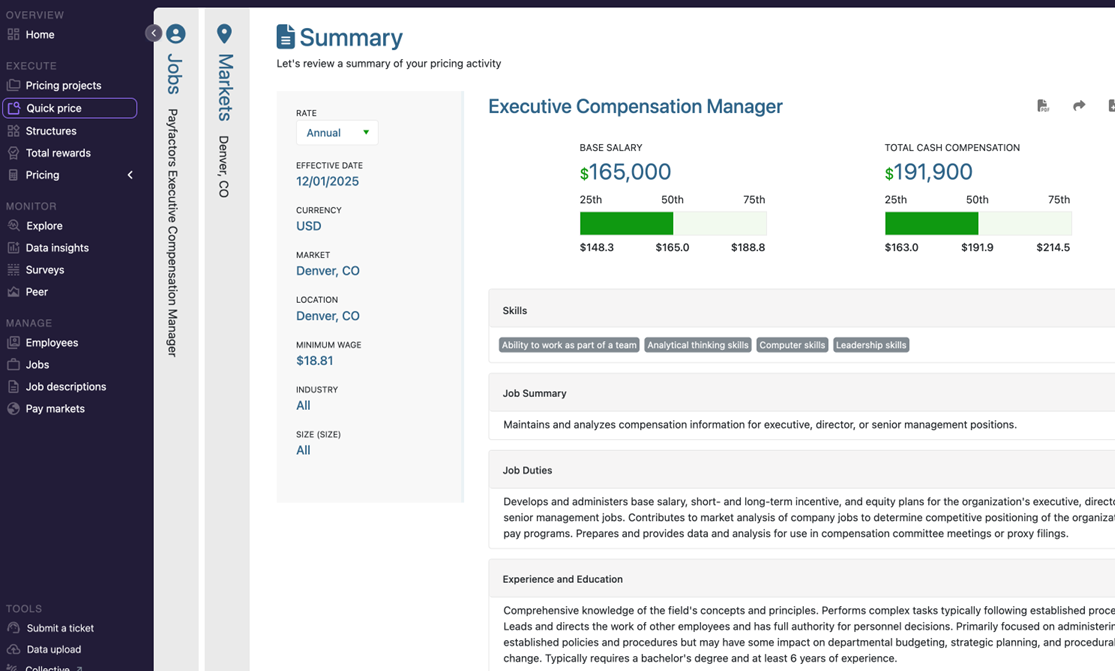Click the Pay markets globe icon
1115x671 pixels.
(13, 408)
